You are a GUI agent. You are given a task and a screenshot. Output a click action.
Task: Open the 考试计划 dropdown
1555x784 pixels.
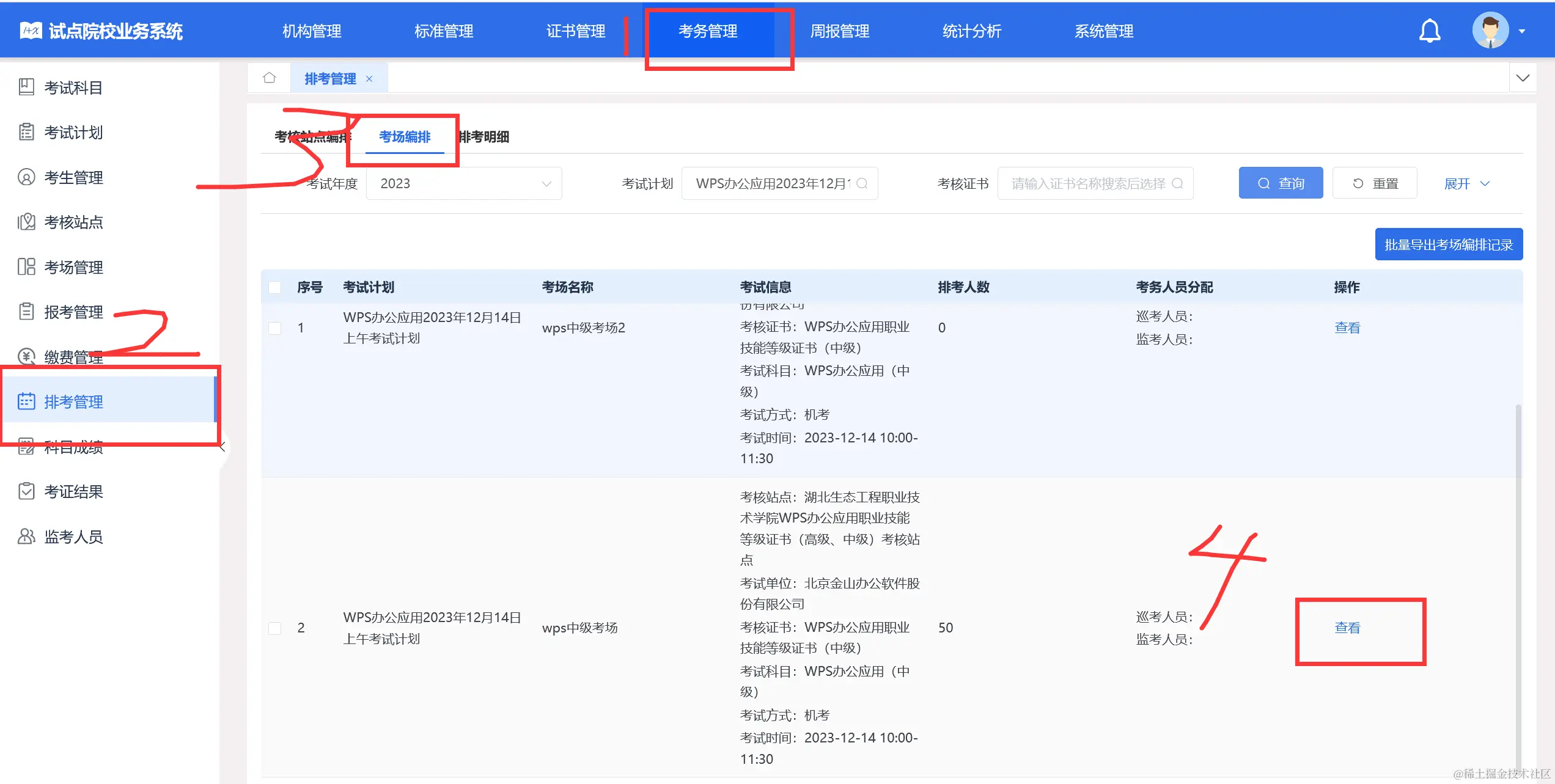pyautogui.click(x=779, y=183)
